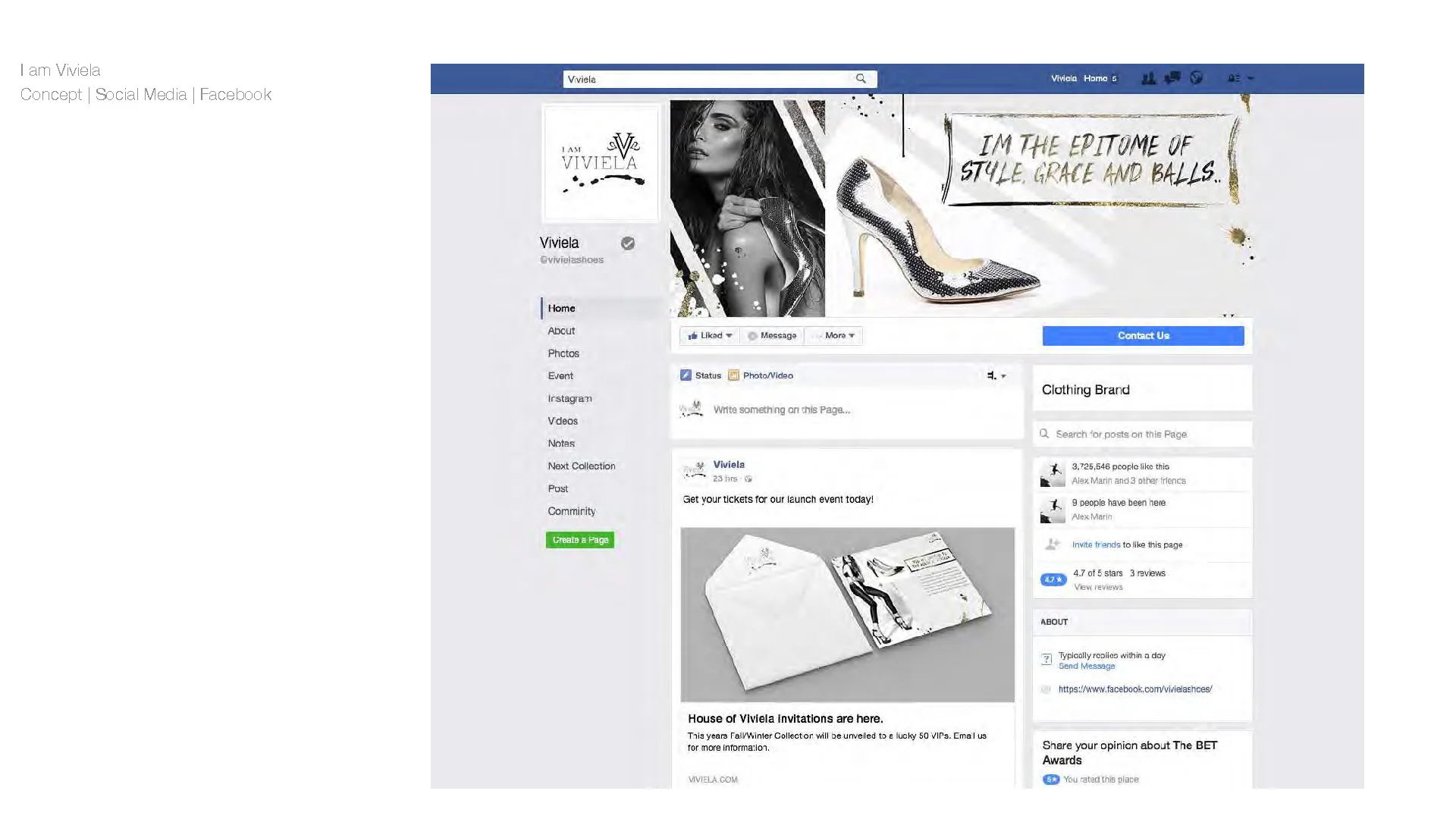Screen dimensions: 1456x819
Task: Open the 23 hrs post timestamp
Action: pyautogui.click(x=725, y=479)
